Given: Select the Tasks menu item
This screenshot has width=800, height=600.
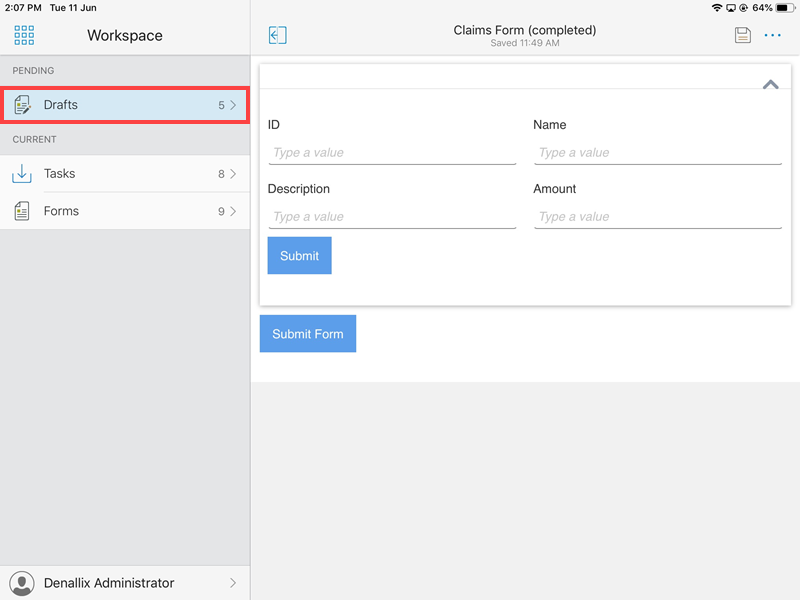Looking at the screenshot, I should (x=125, y=173).
